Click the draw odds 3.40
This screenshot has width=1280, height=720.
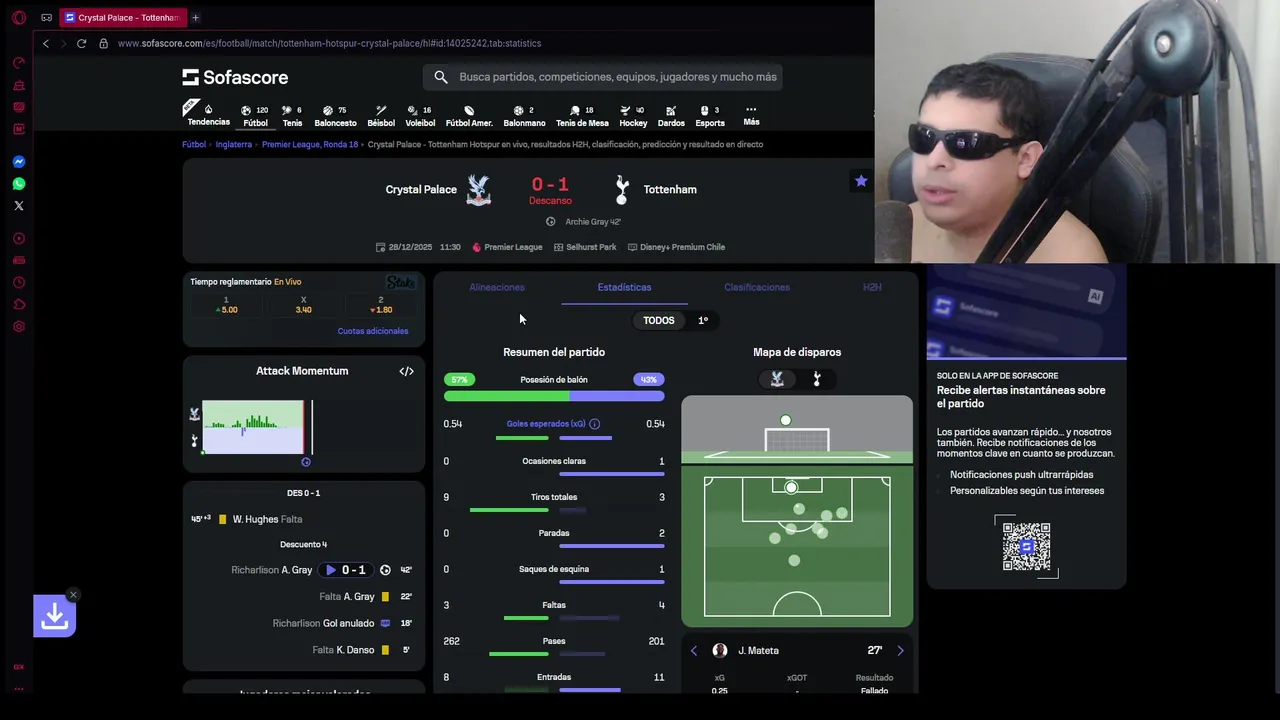(x=303, y=305)
